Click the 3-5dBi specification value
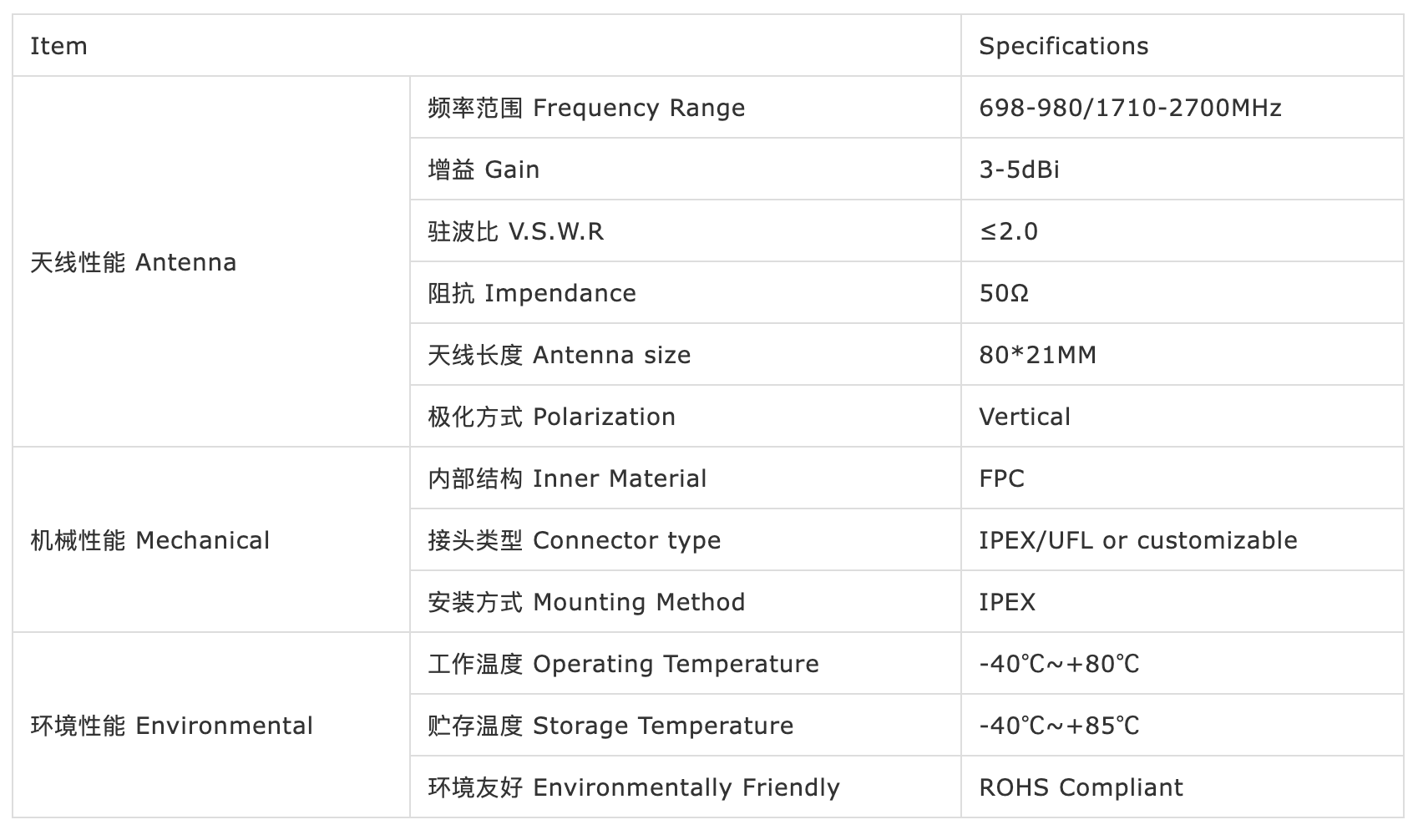1418x840 pixels. 1019,170
